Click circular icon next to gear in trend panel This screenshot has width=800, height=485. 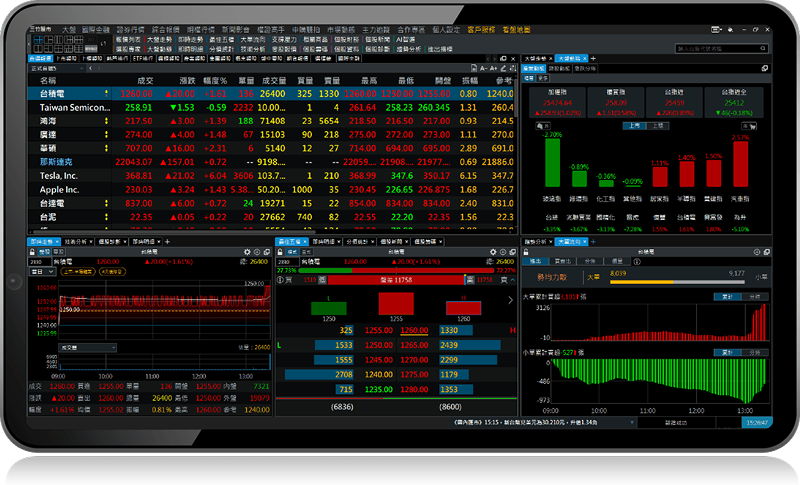pos(257,252)
